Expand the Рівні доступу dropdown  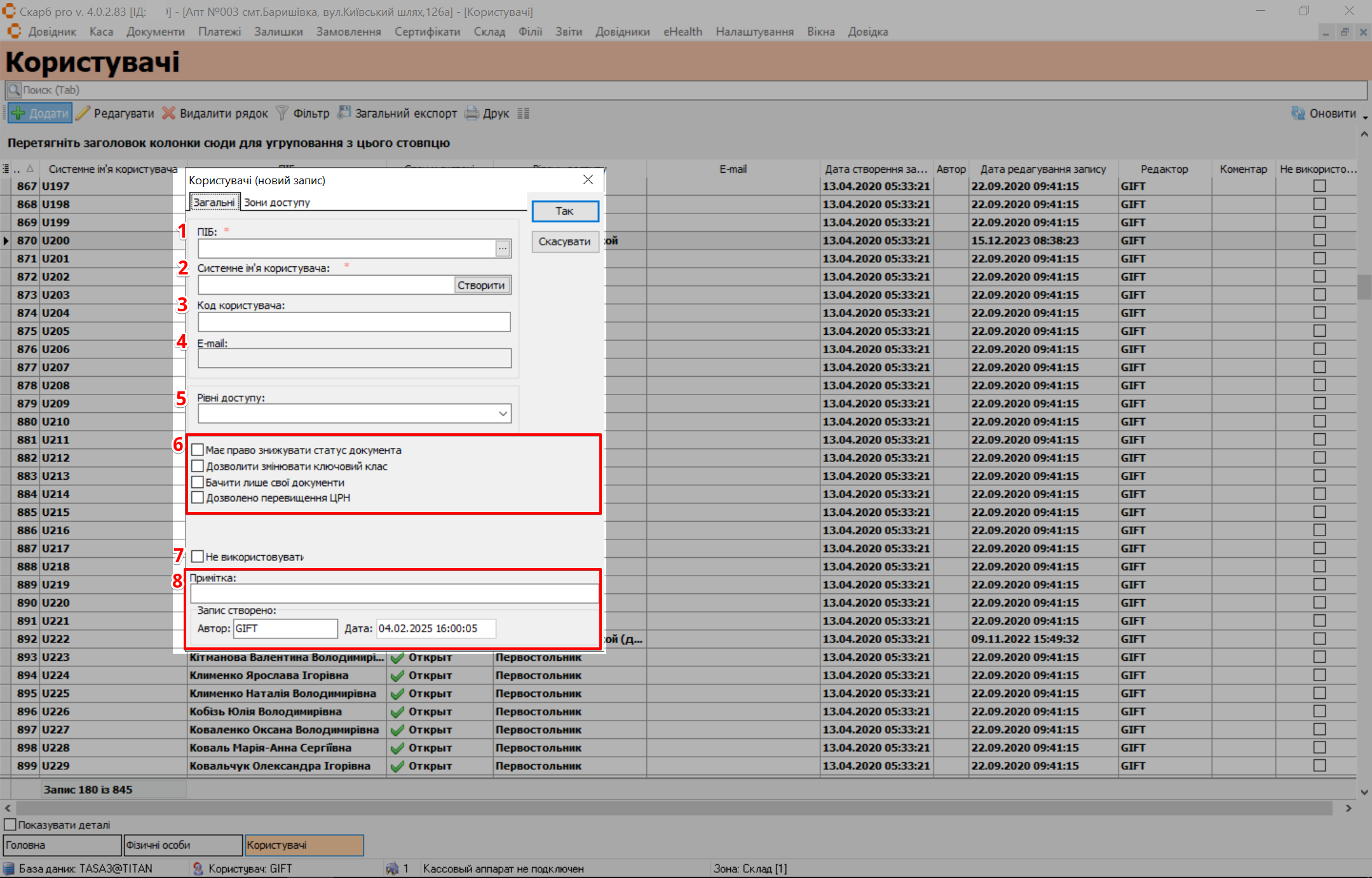[503, 414]
